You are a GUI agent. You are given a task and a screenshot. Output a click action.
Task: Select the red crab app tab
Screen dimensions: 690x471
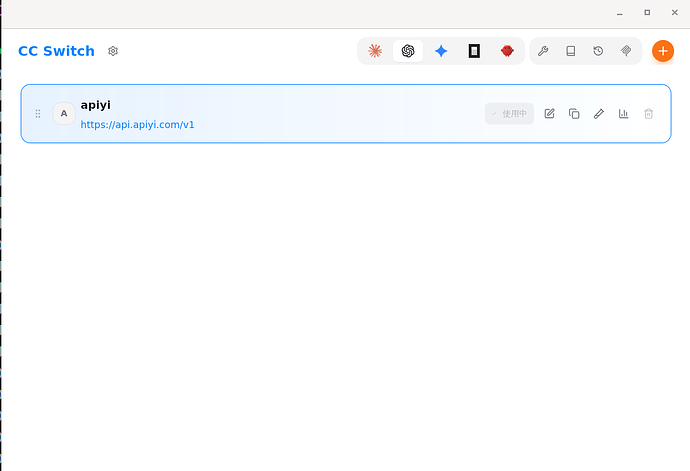[x=507, y=51]
